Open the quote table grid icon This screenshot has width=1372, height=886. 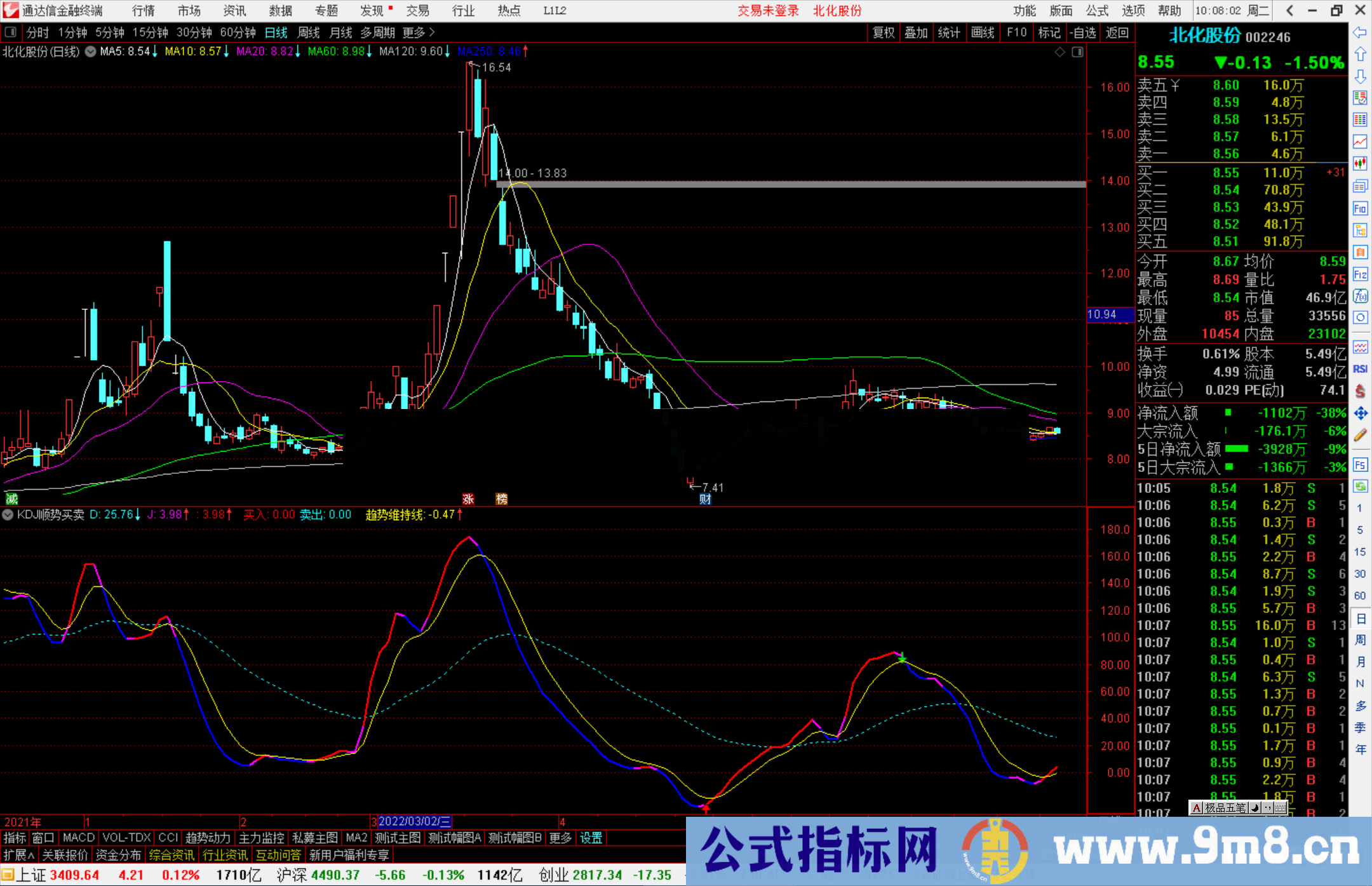(x=1360, y=120)
